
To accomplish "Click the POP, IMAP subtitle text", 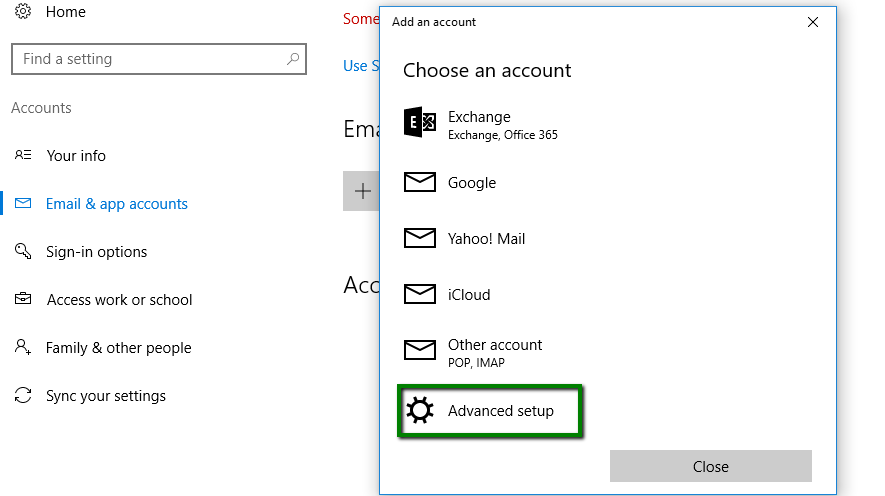I will 476,363.
